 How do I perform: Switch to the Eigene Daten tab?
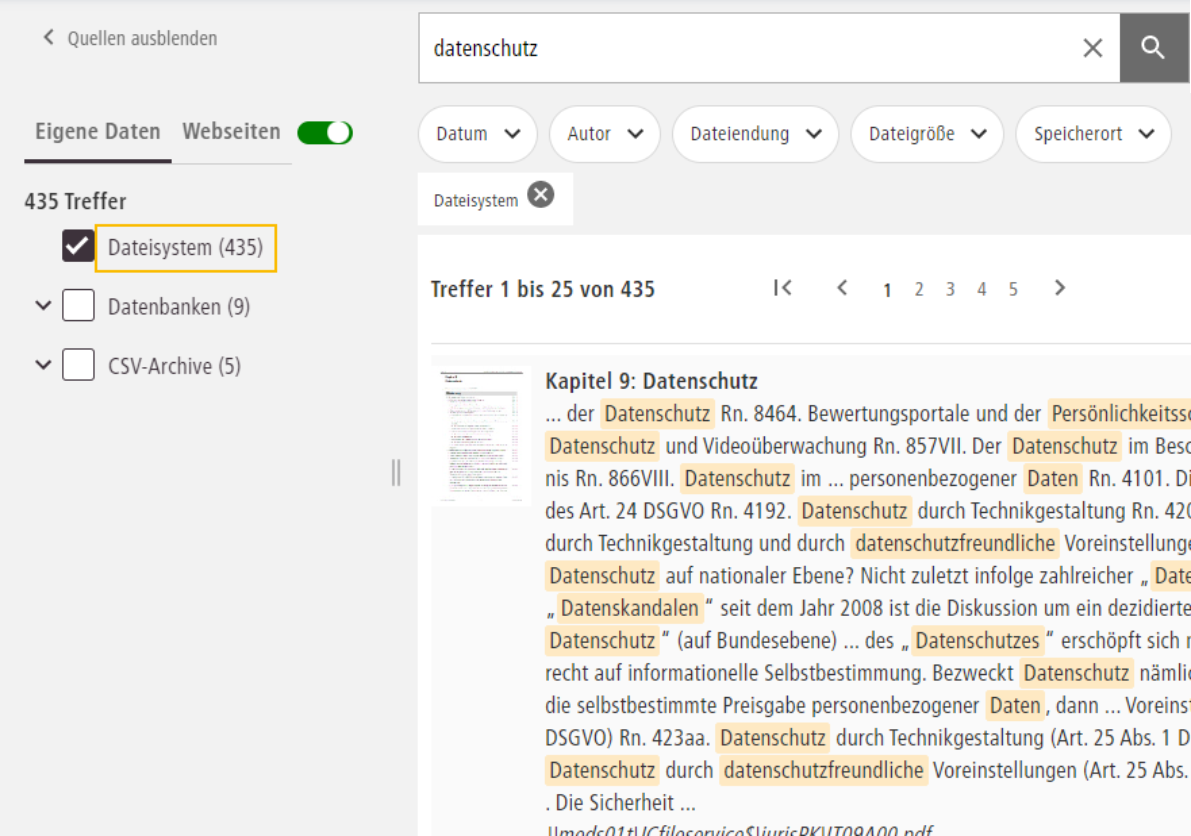97,132
